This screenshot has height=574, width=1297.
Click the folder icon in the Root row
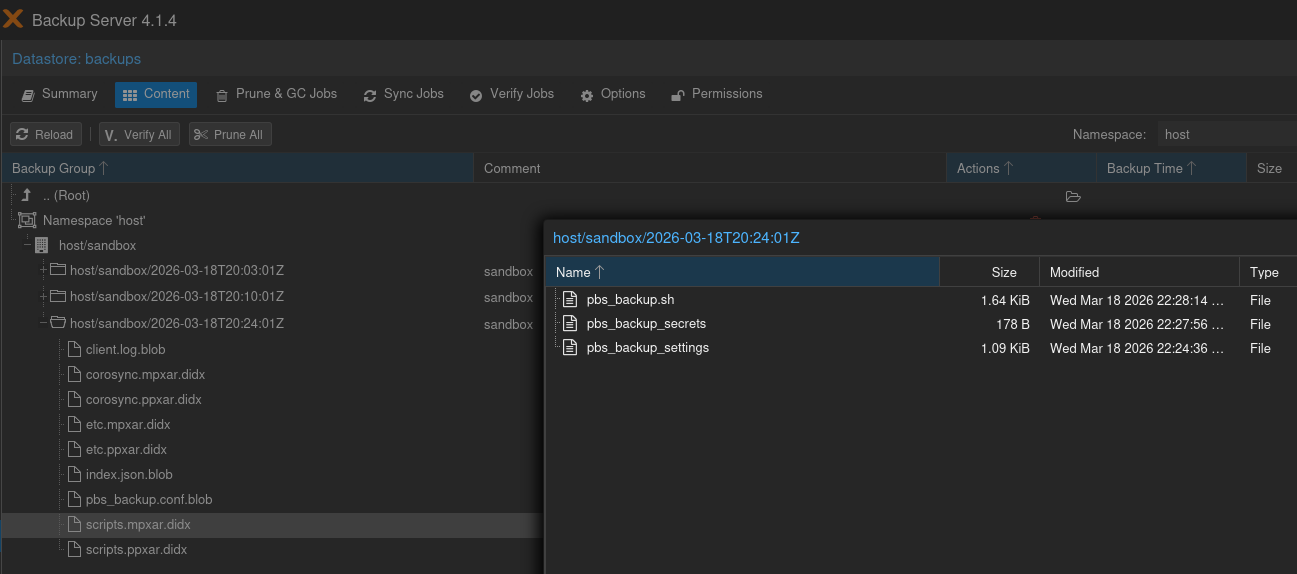tap(1073, 197)
